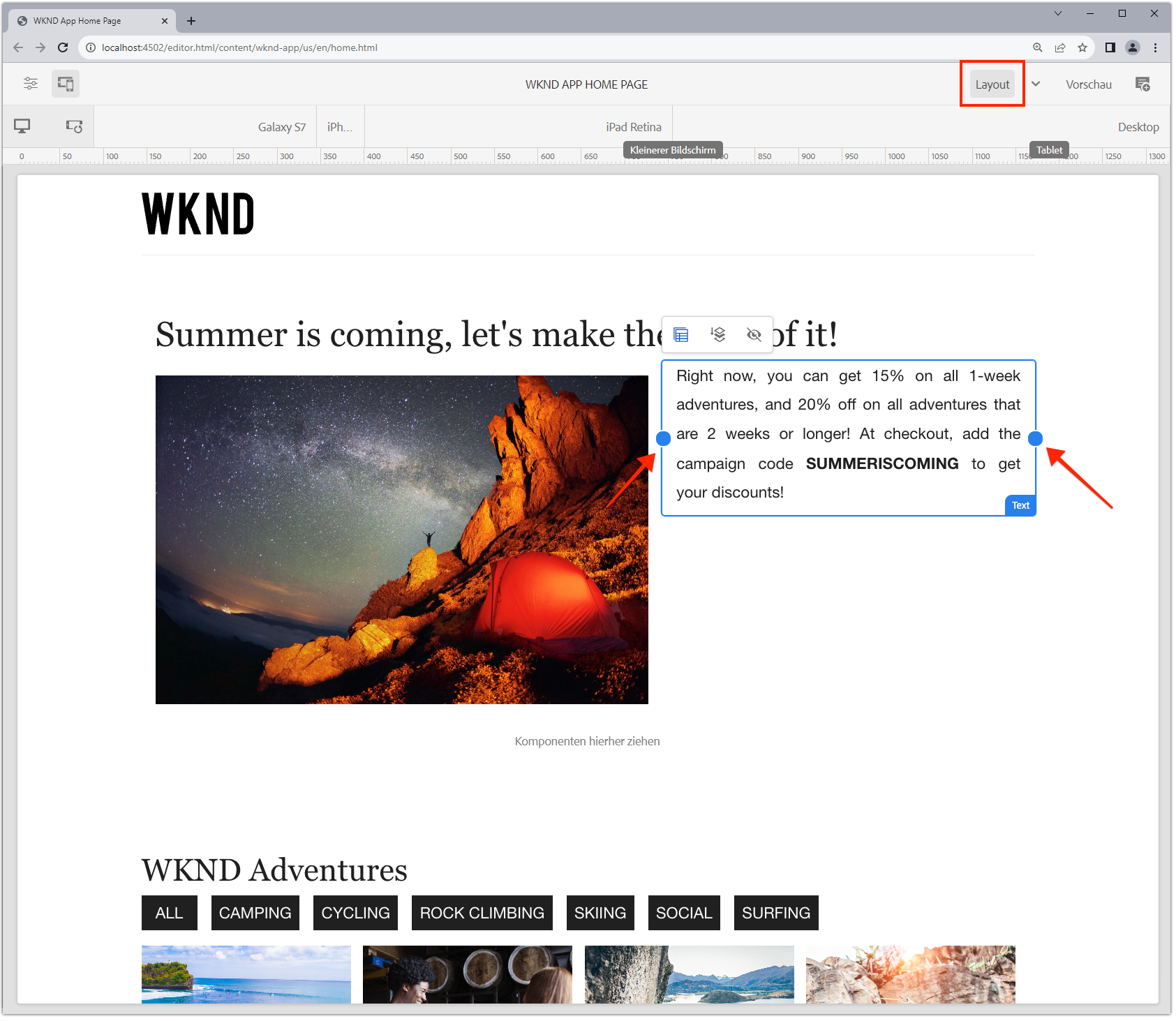The height and width of the screenshot is (1021, 1176).
Task: Click the tent under starry sky image
Action: 402,539
